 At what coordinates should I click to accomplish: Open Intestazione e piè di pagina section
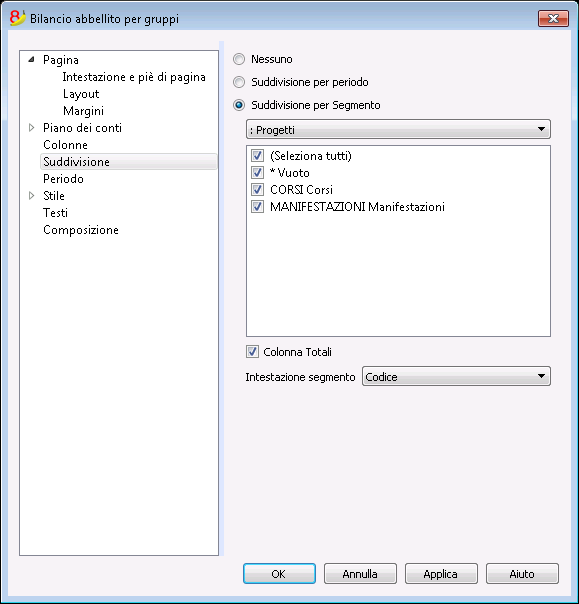[x=134, y=77]
